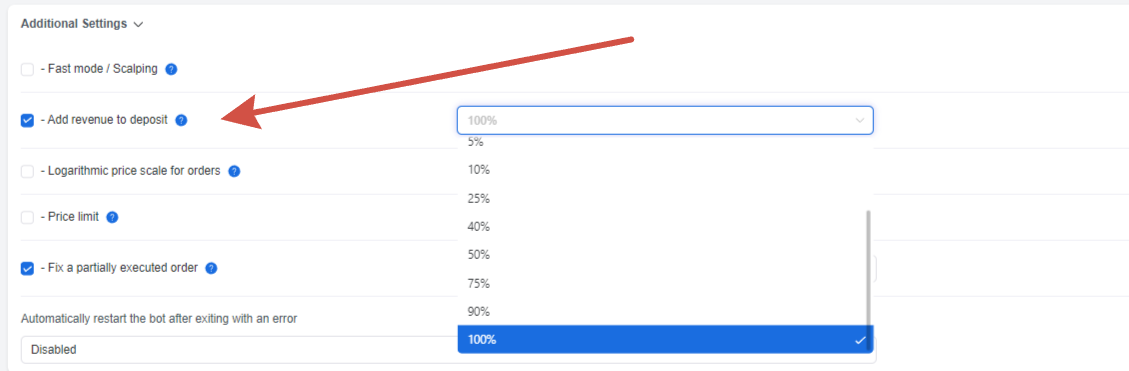Close the revenue percentage dropdown arrow
This screenshot has width=1129, height=371.
(x=860, y=120)
